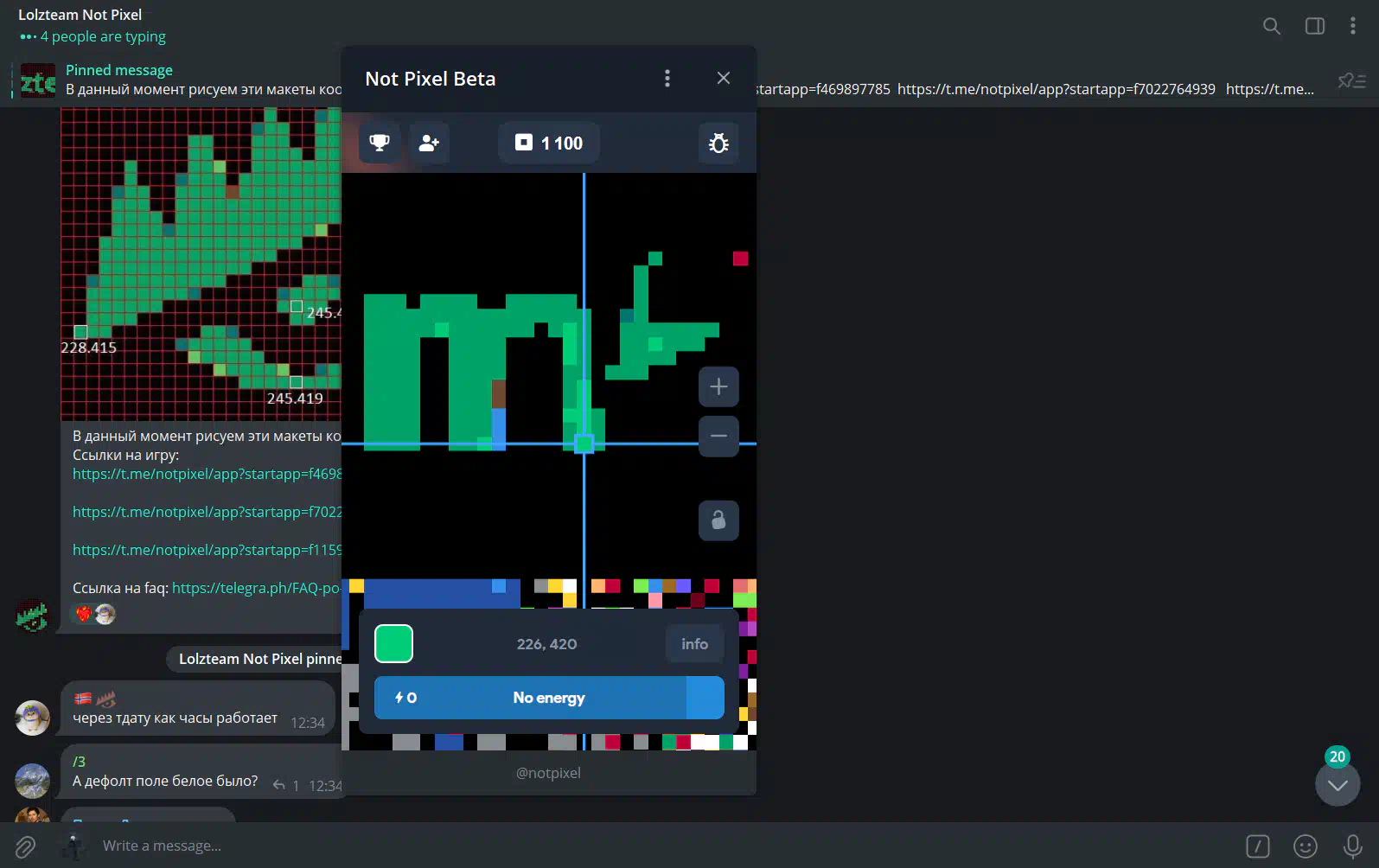Jump to latest messages with down arrow

coord(1338,785)
